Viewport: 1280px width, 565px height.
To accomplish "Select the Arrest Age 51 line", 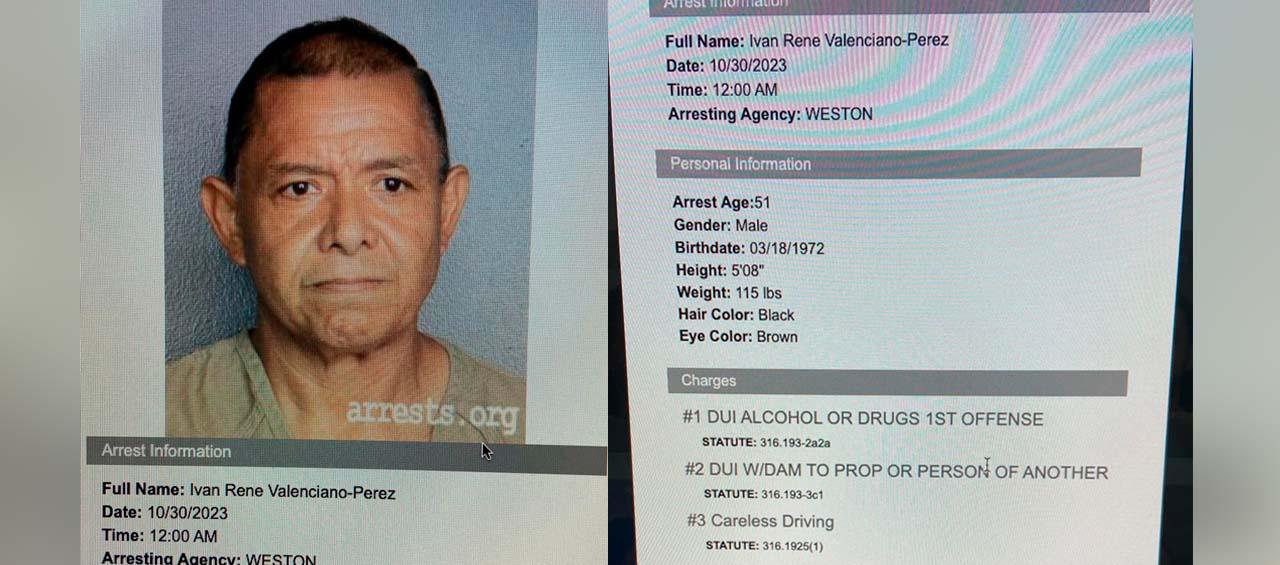I will pos(721,203).
